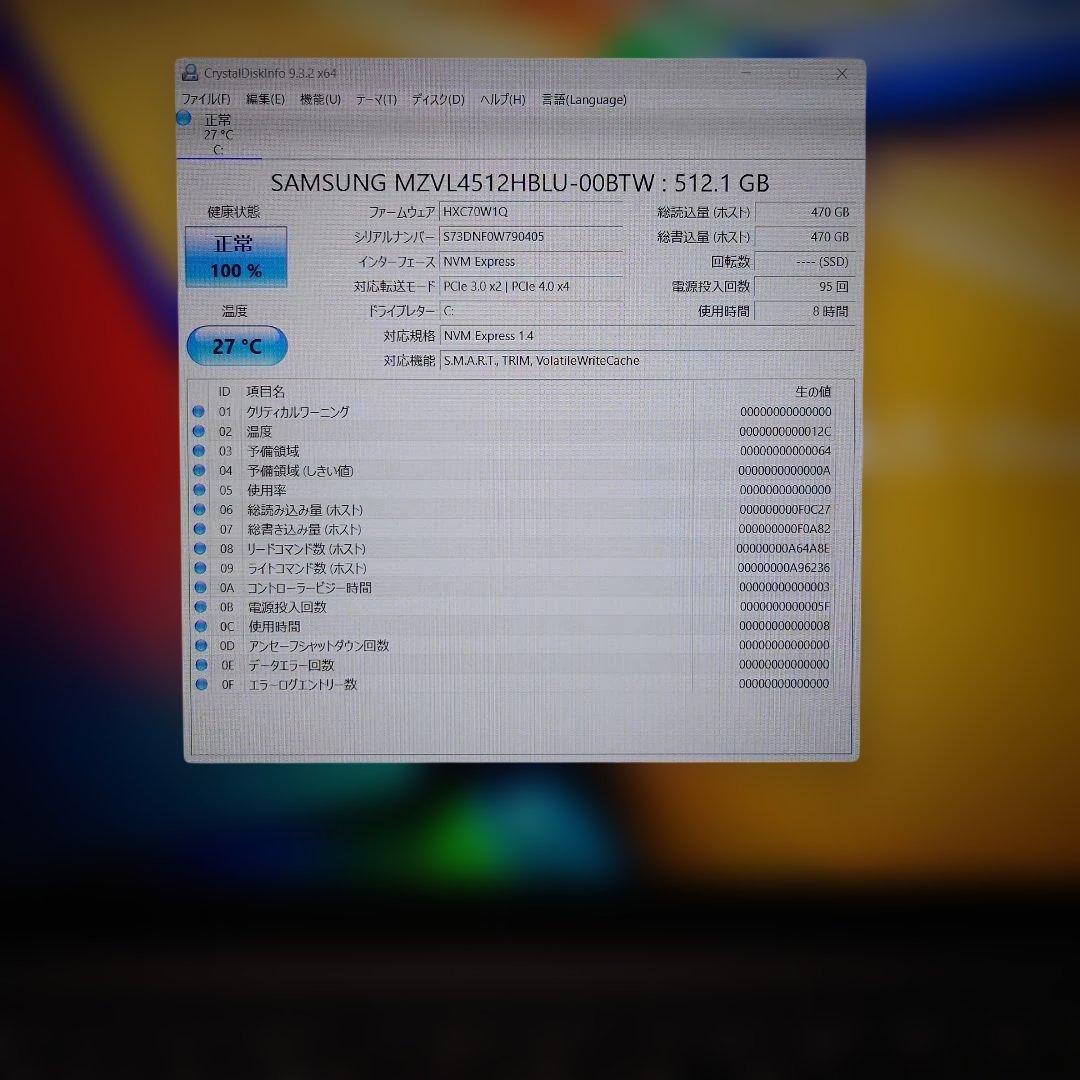Click status circle of 電源投入回数 attribute row

(200, 607)
